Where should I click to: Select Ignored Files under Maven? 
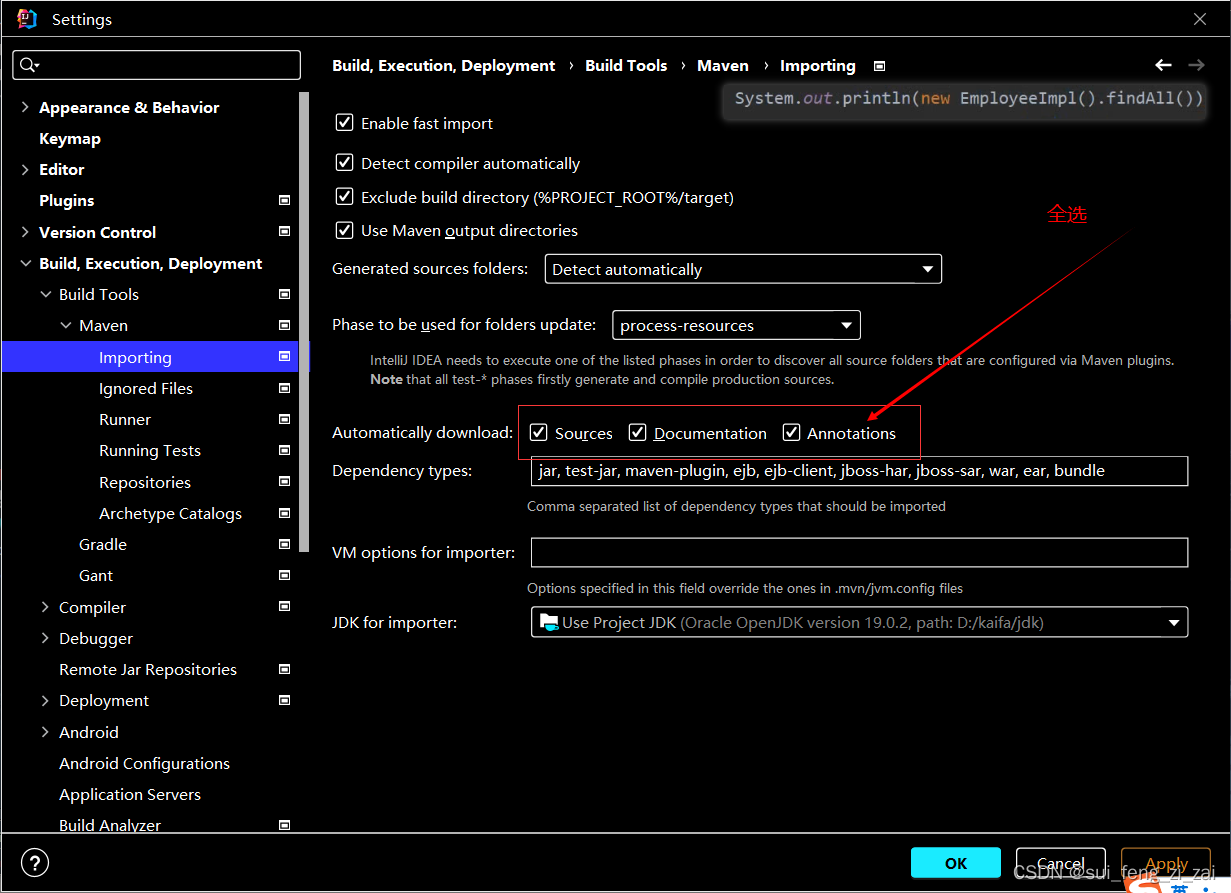point(146,388)
